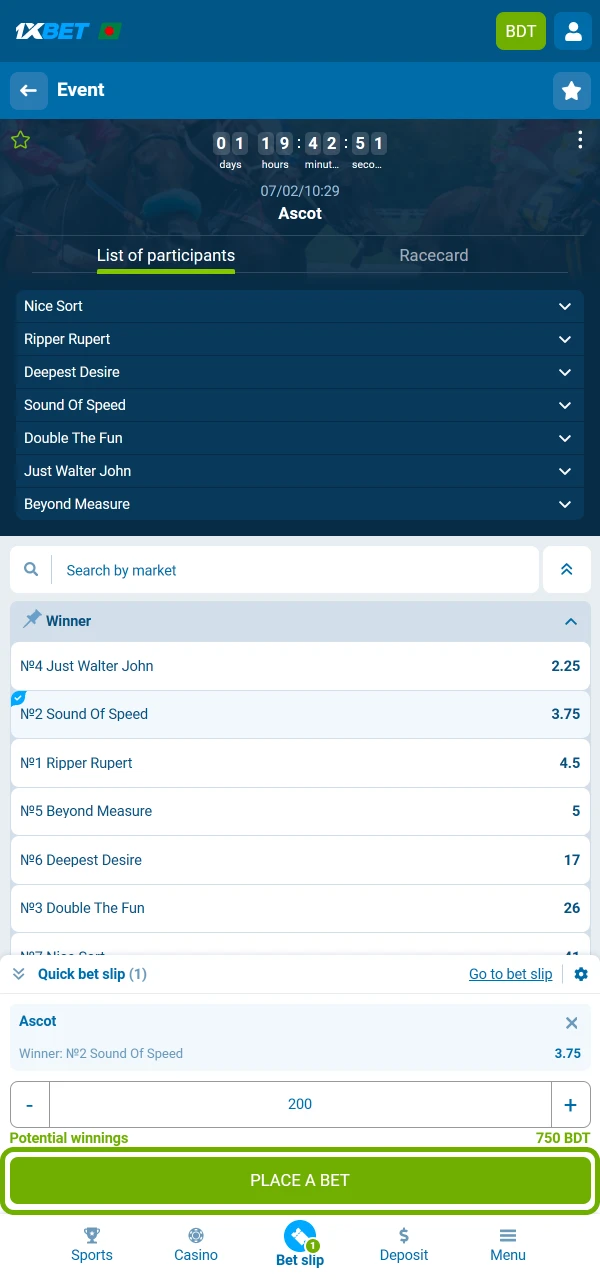Open bet slip settings gear
Viewport: 600px width, 1280px height.
click(581, 974)
